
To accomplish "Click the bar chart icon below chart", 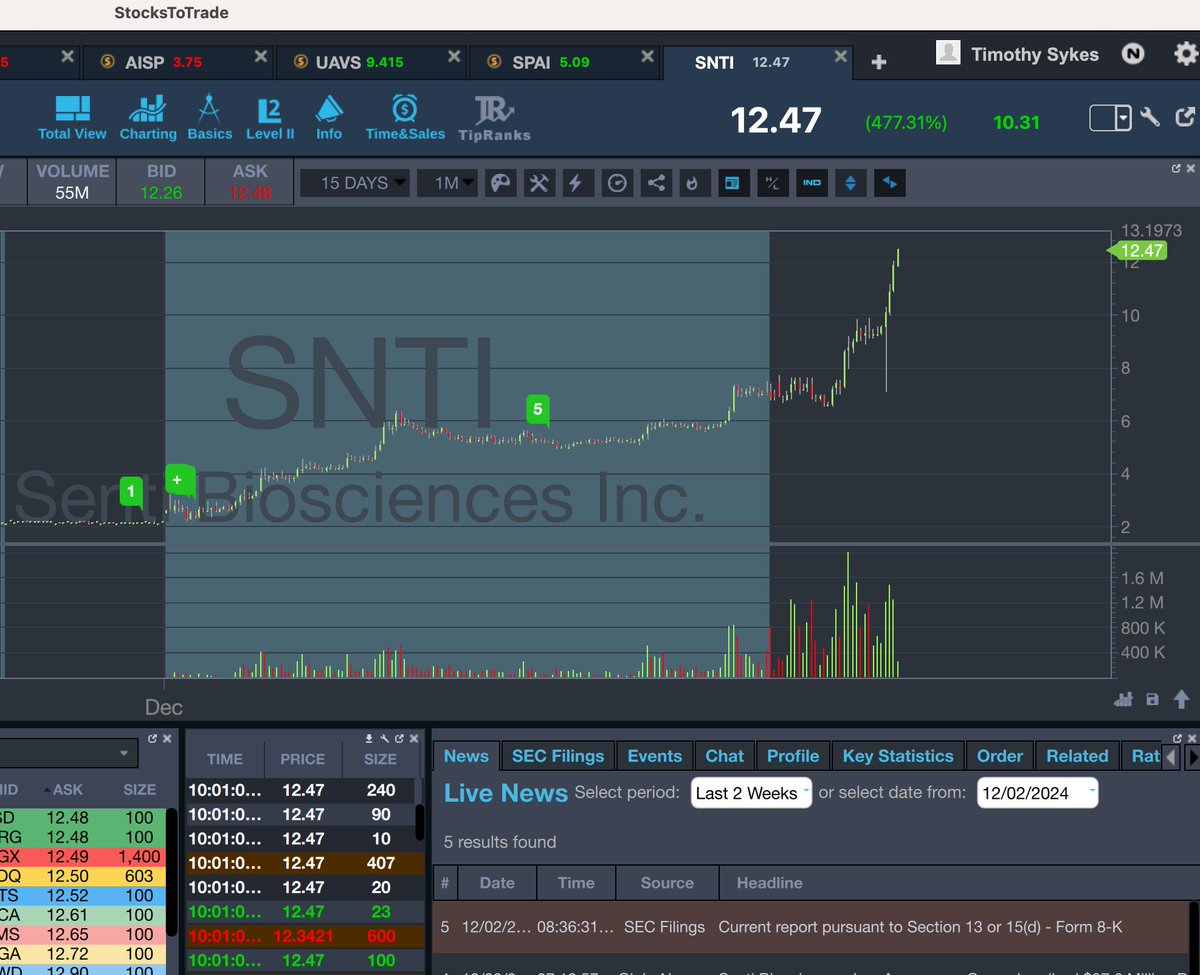I will (x=1123, y=699).
